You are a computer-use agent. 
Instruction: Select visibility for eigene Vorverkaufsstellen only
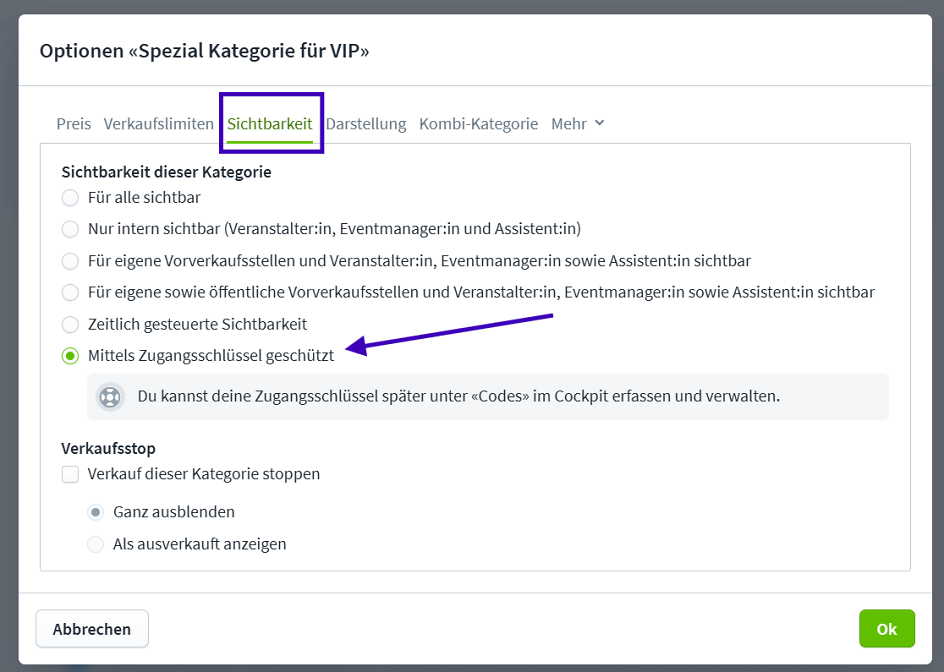coord(70,261)
